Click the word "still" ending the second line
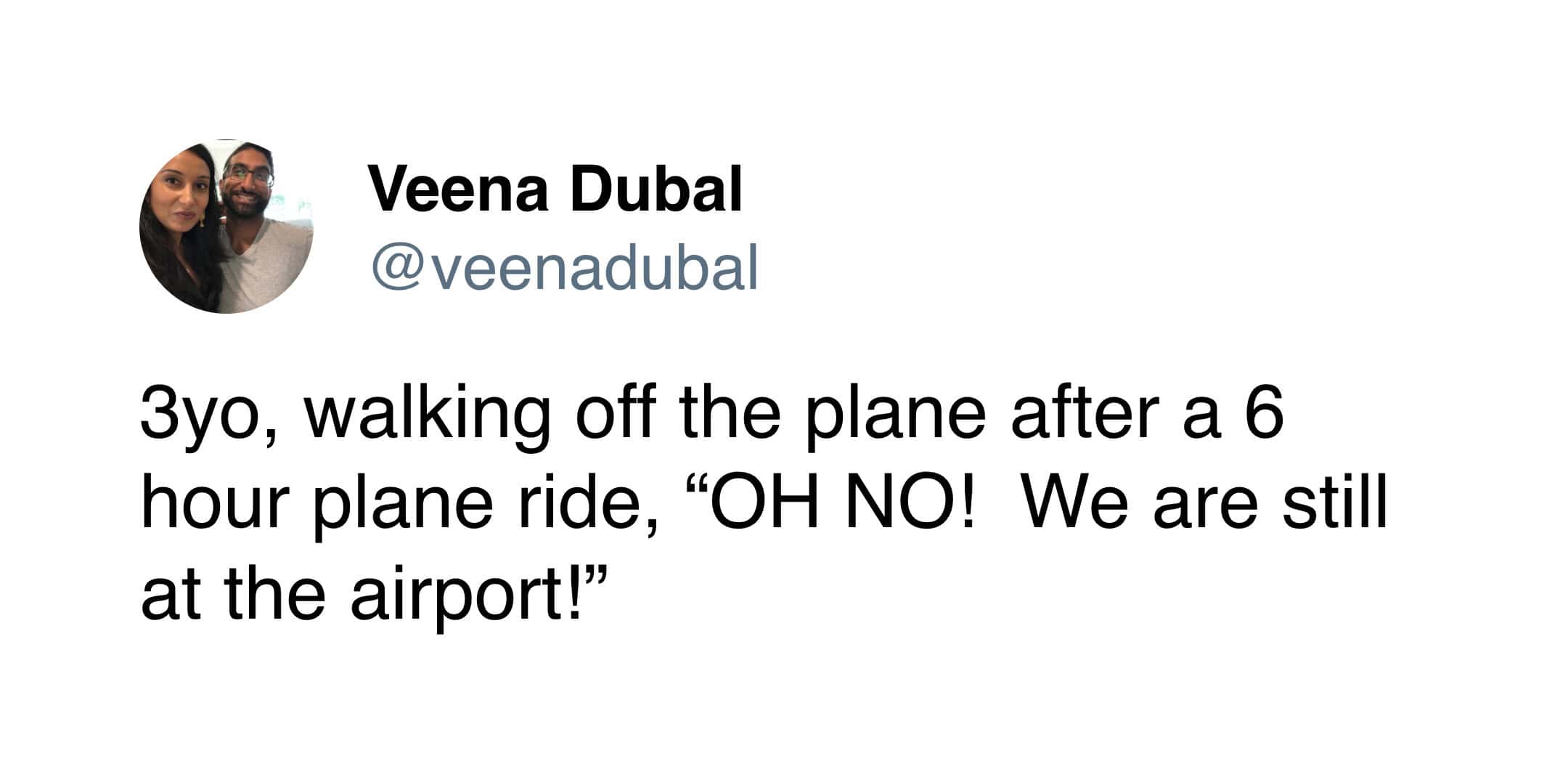The image size is (1568, 777). [1334, 504]
